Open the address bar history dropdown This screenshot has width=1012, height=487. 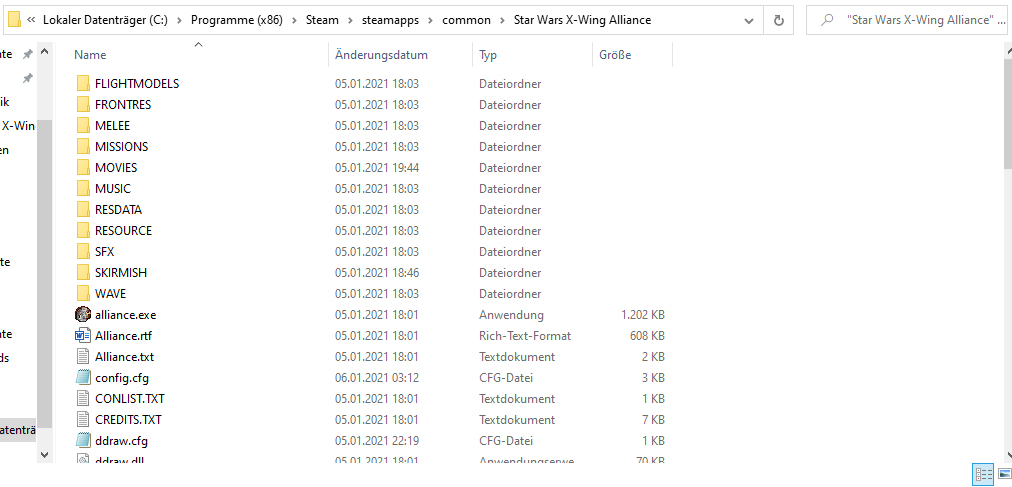tap(749, 20)
